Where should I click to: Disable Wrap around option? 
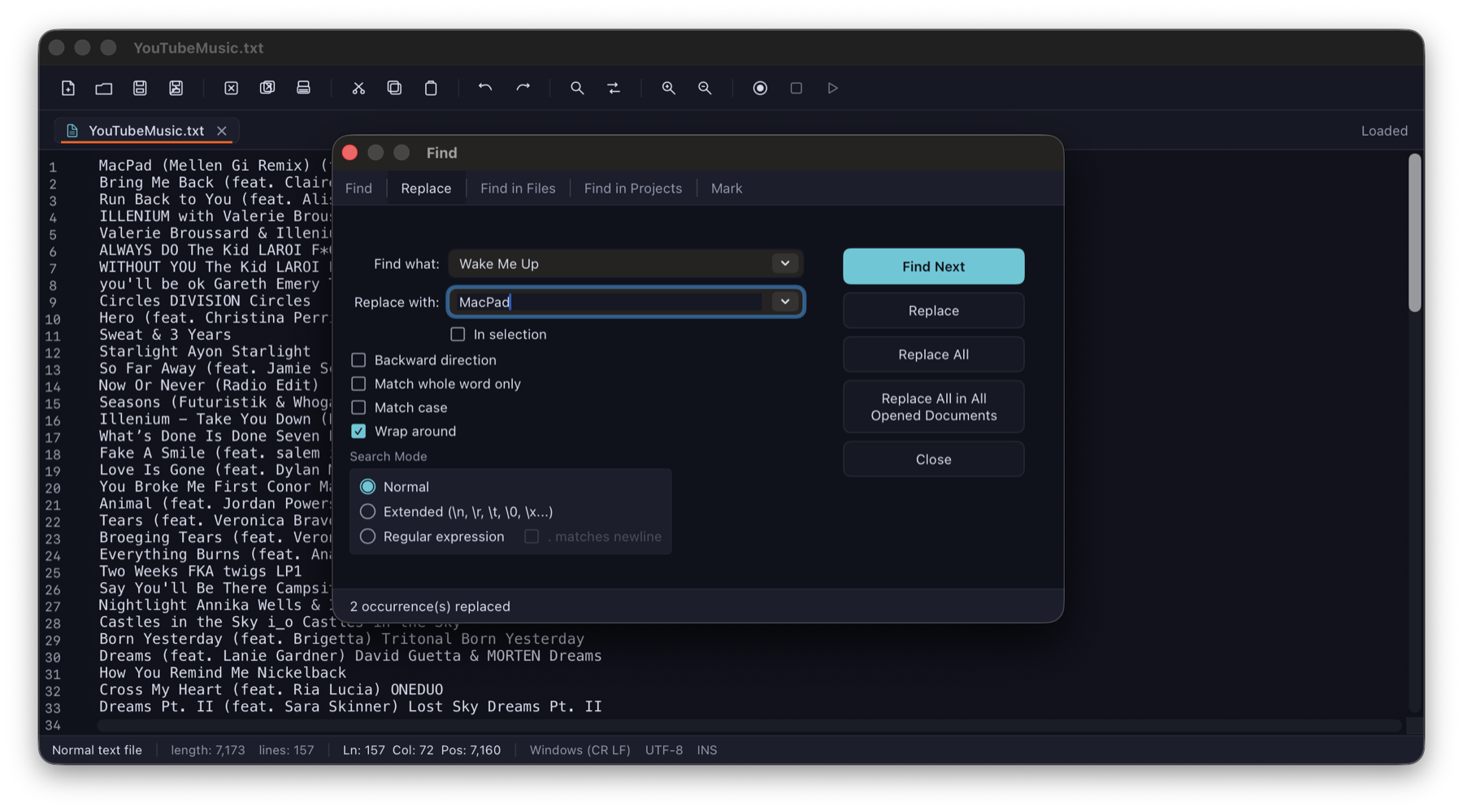click(x=358, y=431)
